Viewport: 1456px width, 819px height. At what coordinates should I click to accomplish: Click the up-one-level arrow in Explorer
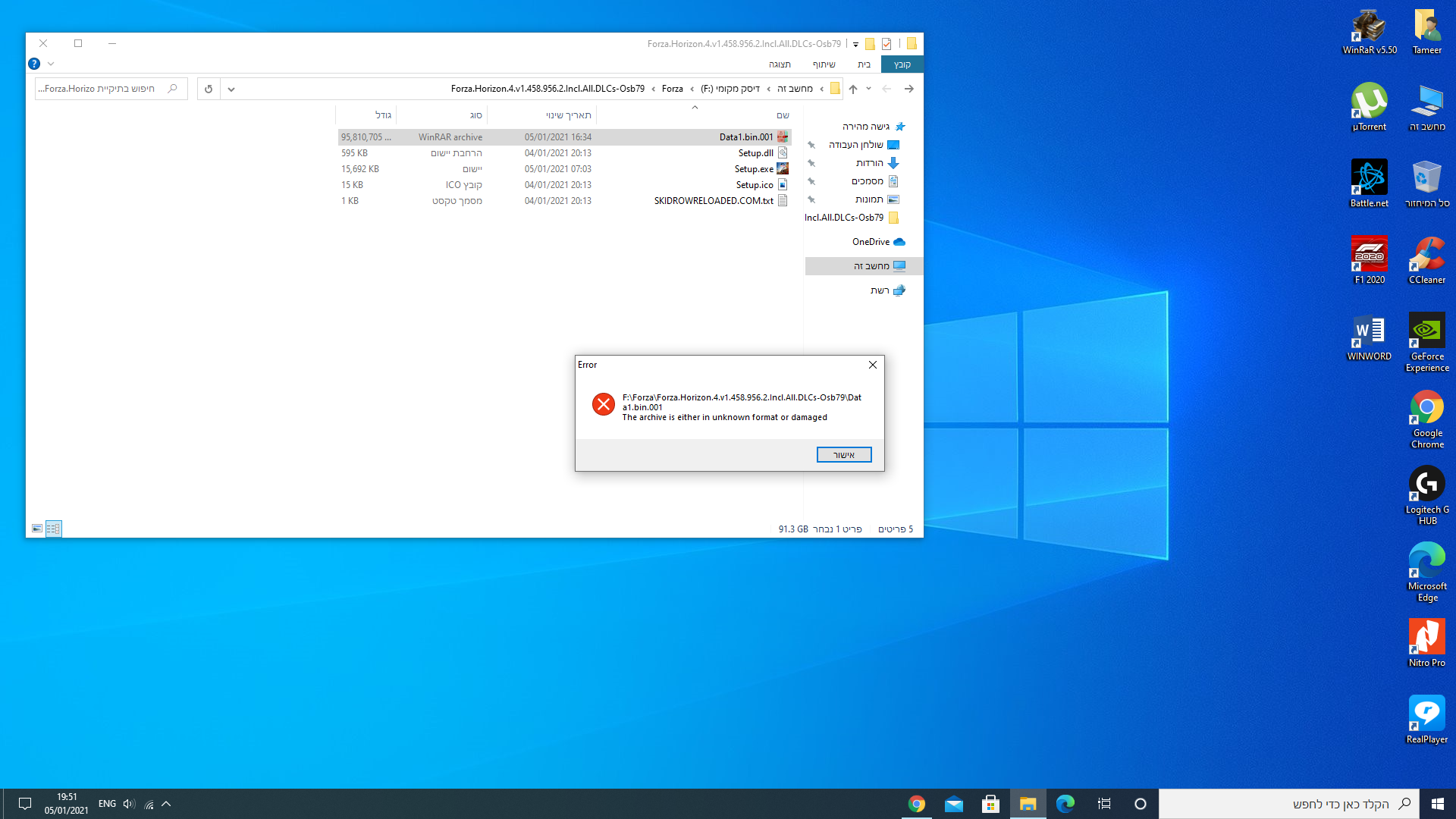[853, 89]
